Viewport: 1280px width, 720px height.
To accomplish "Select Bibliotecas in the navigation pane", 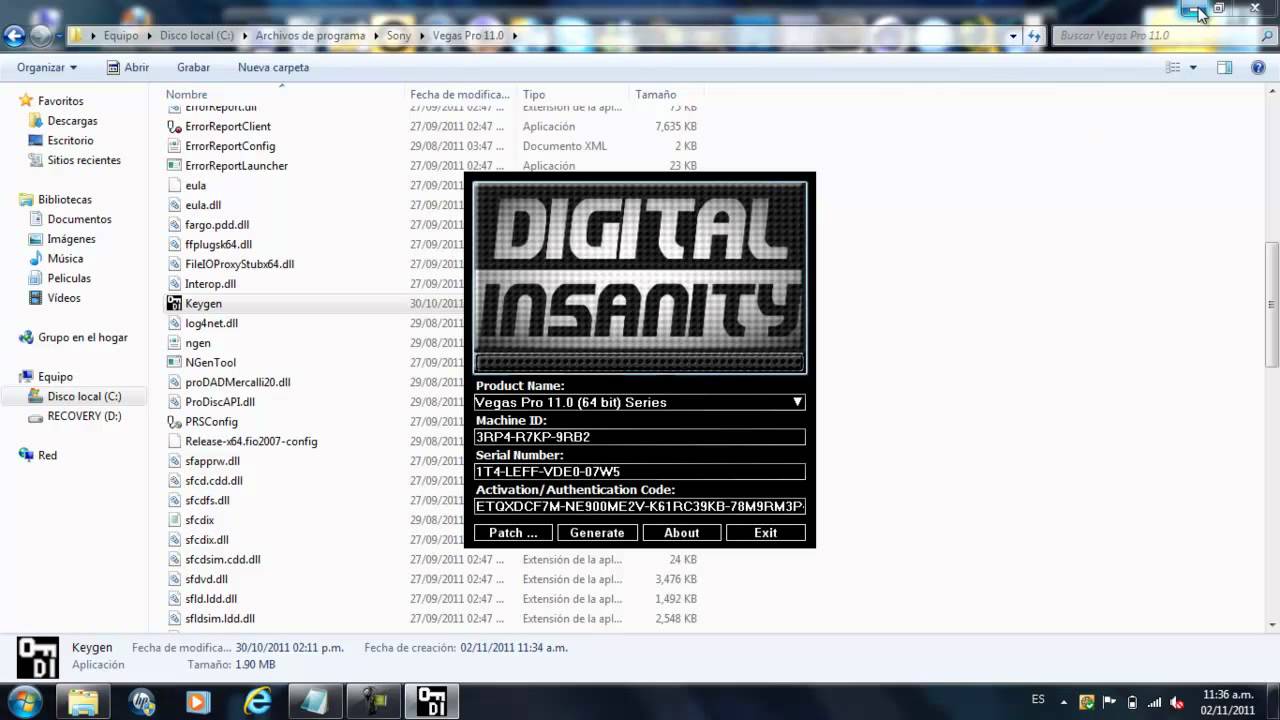I will click(65, 200).
